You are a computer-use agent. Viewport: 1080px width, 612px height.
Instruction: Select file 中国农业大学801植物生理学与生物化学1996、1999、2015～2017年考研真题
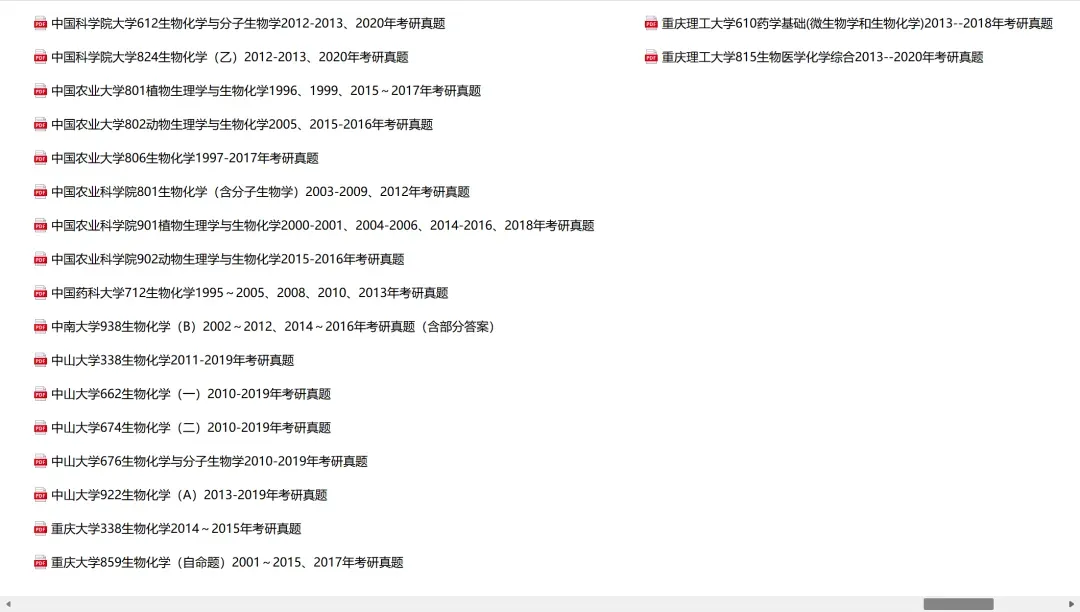[266, 91]
